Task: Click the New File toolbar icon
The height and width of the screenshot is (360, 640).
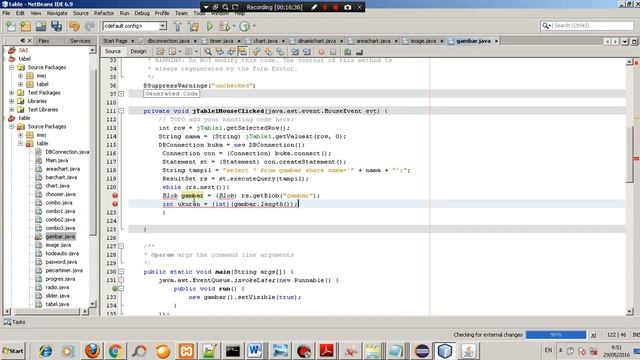Action: click(x=11, y=27)
